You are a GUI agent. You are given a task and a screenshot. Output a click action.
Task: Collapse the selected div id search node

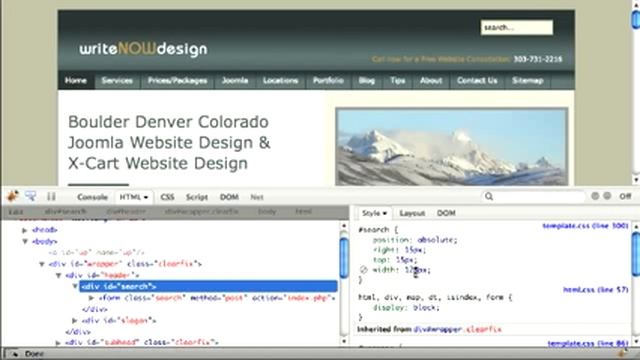tap(75, 286)
